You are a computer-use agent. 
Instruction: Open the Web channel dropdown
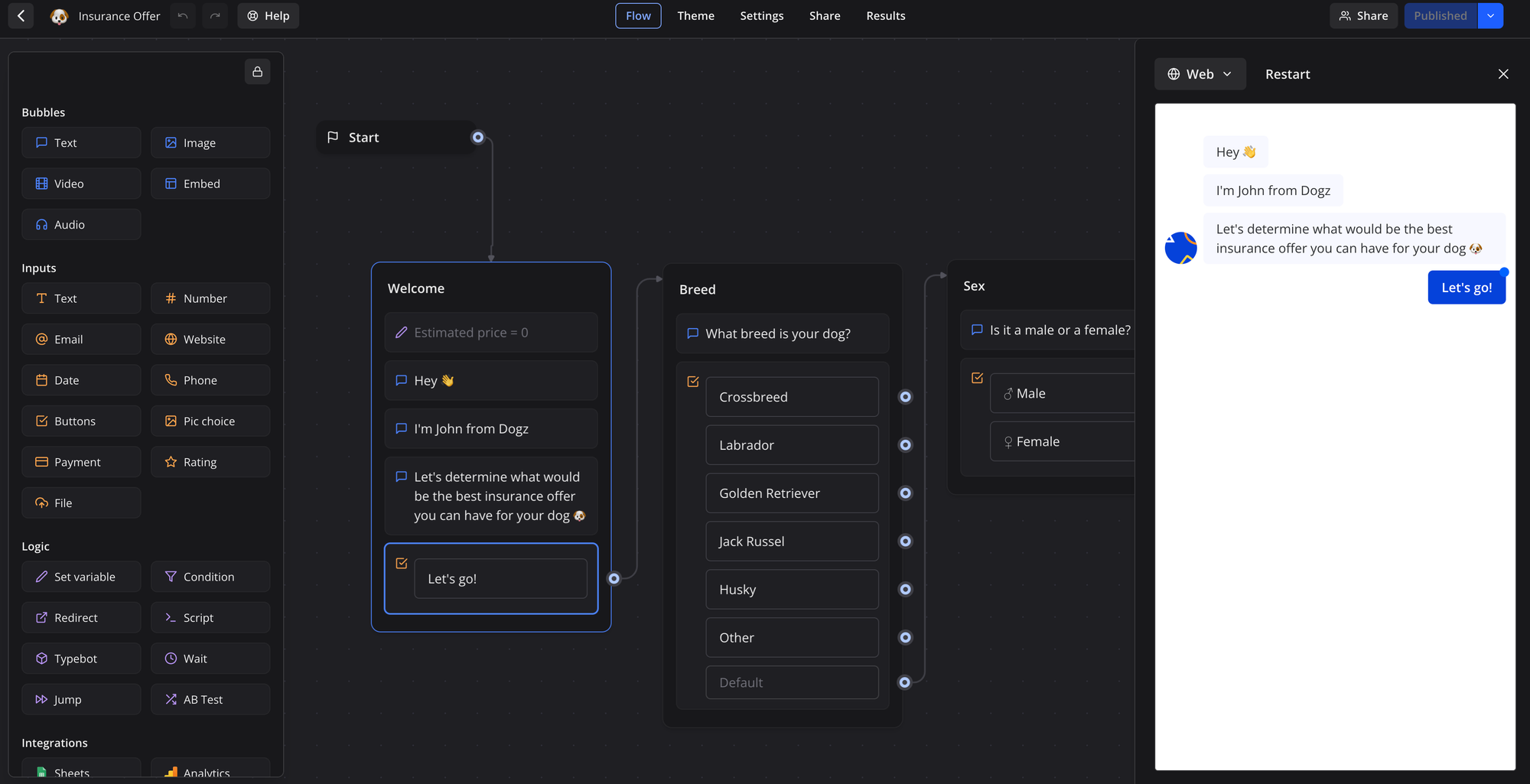click(1200, 73)
